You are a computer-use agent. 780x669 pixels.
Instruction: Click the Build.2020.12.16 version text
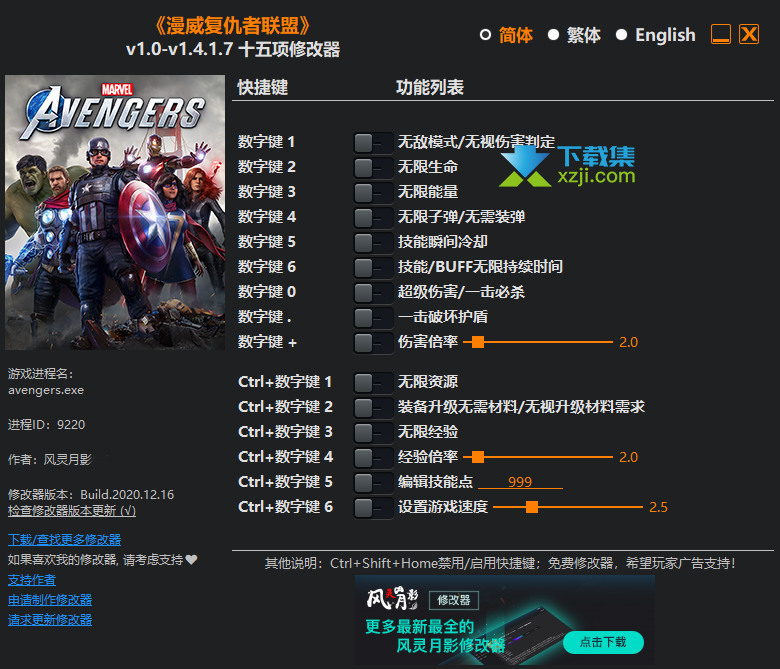[127, 494]
